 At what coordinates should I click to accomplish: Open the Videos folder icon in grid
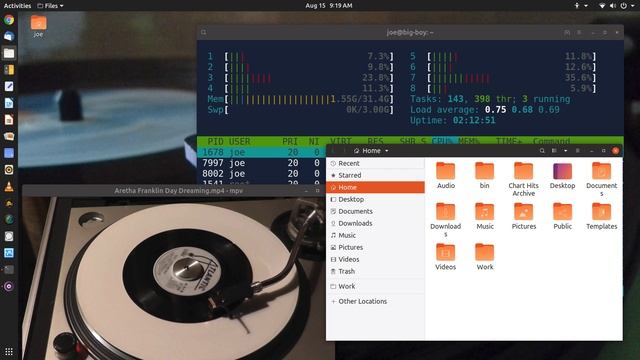click(445, 257)
